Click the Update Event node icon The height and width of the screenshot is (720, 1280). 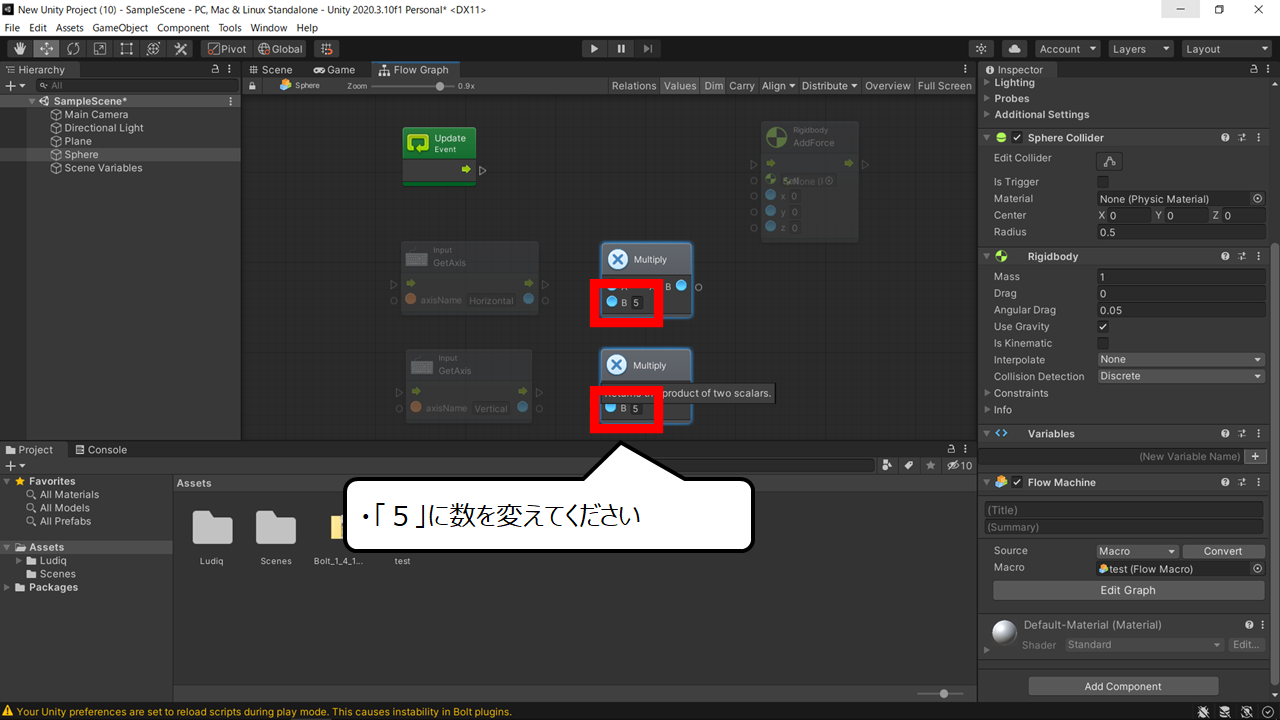coord(418,143)
